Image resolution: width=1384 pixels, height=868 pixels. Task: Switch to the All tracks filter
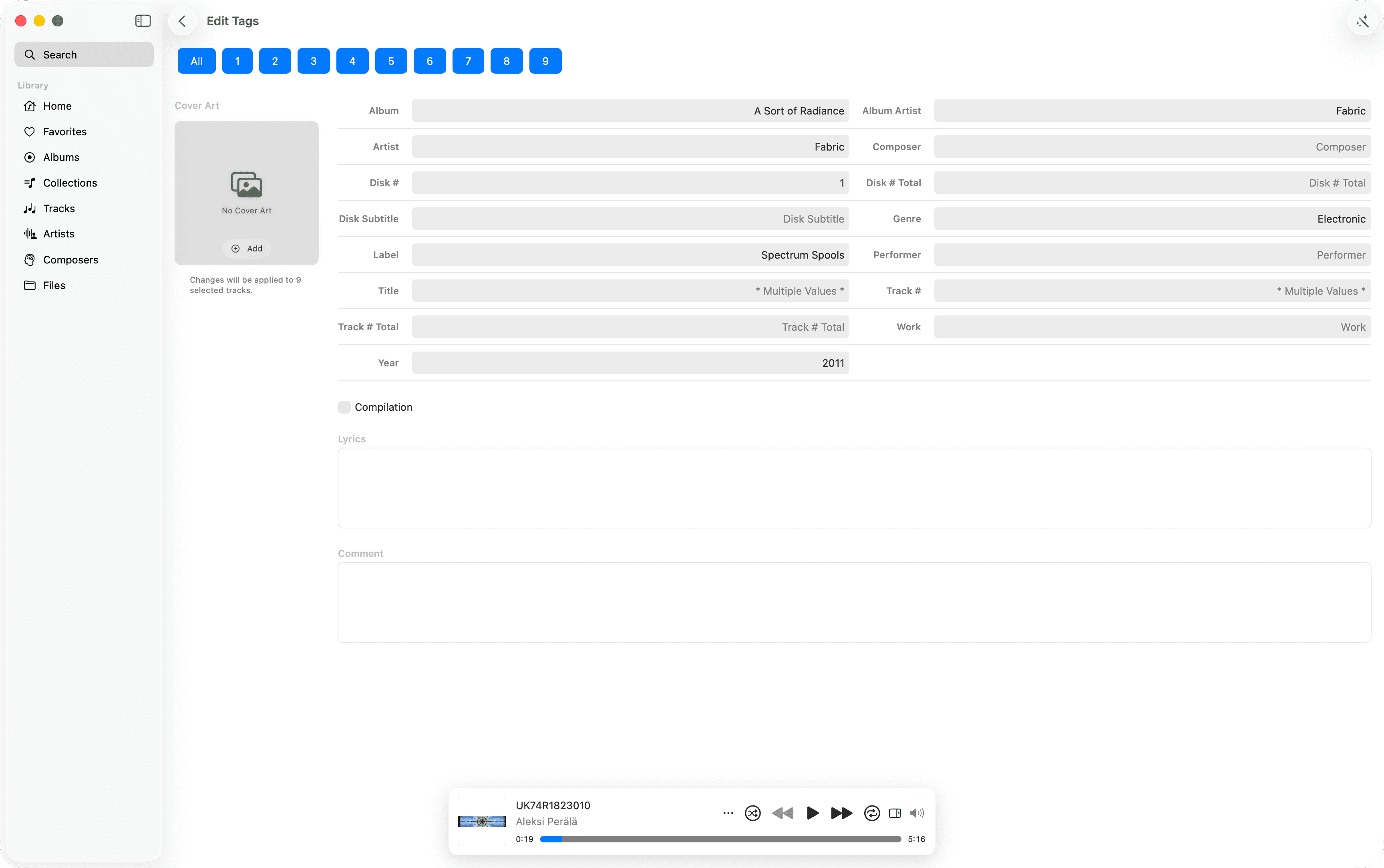pyautogui.click(x=196, y=60)
